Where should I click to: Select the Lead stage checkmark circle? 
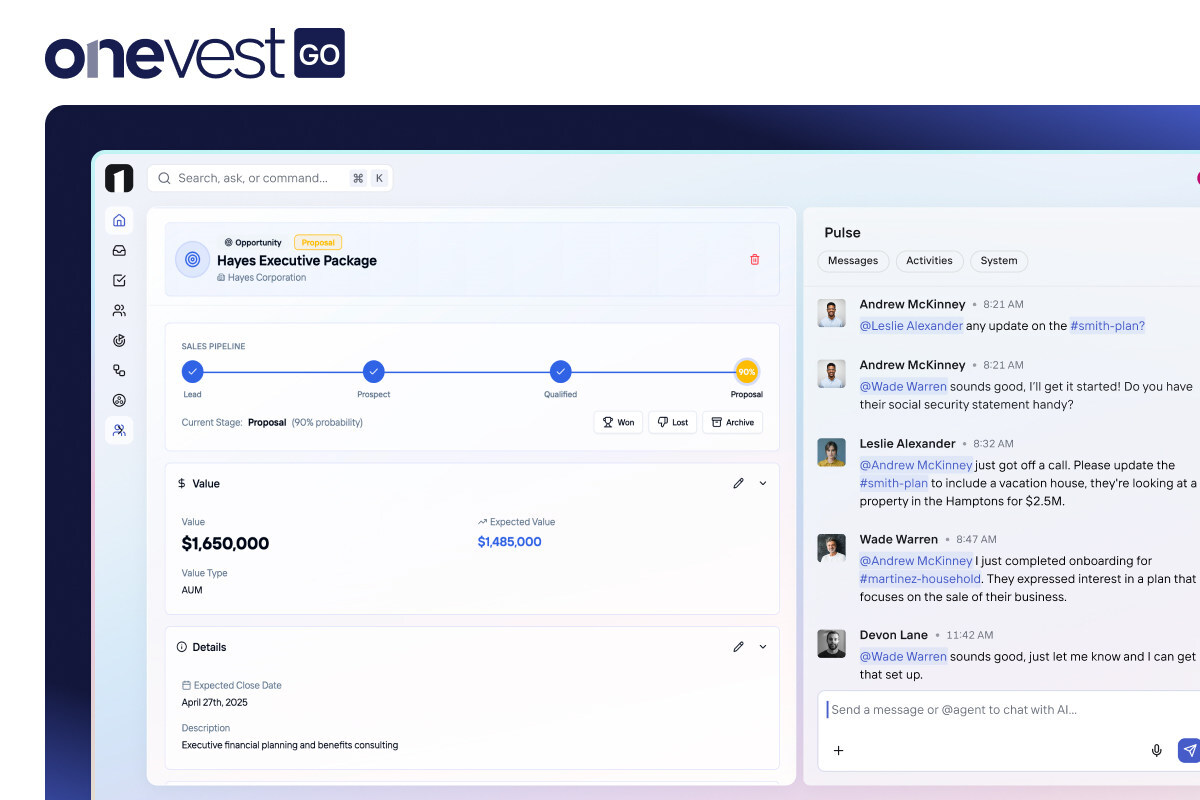click(x=192, y=372)
